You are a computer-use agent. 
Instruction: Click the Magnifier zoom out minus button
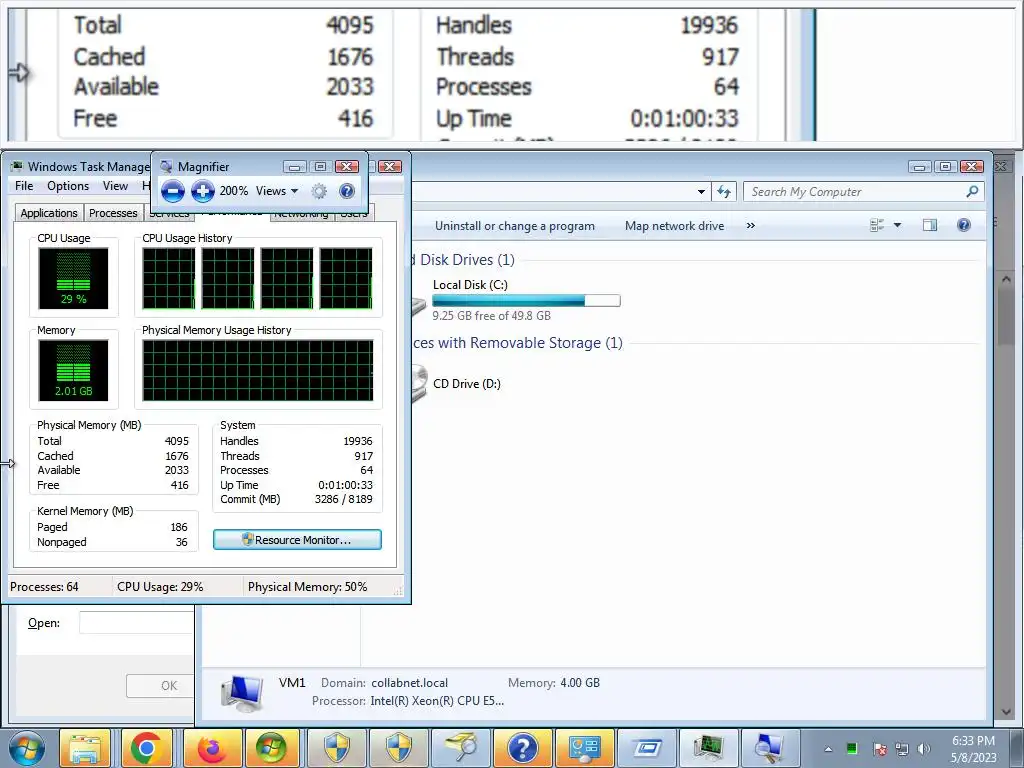point(172,191)
